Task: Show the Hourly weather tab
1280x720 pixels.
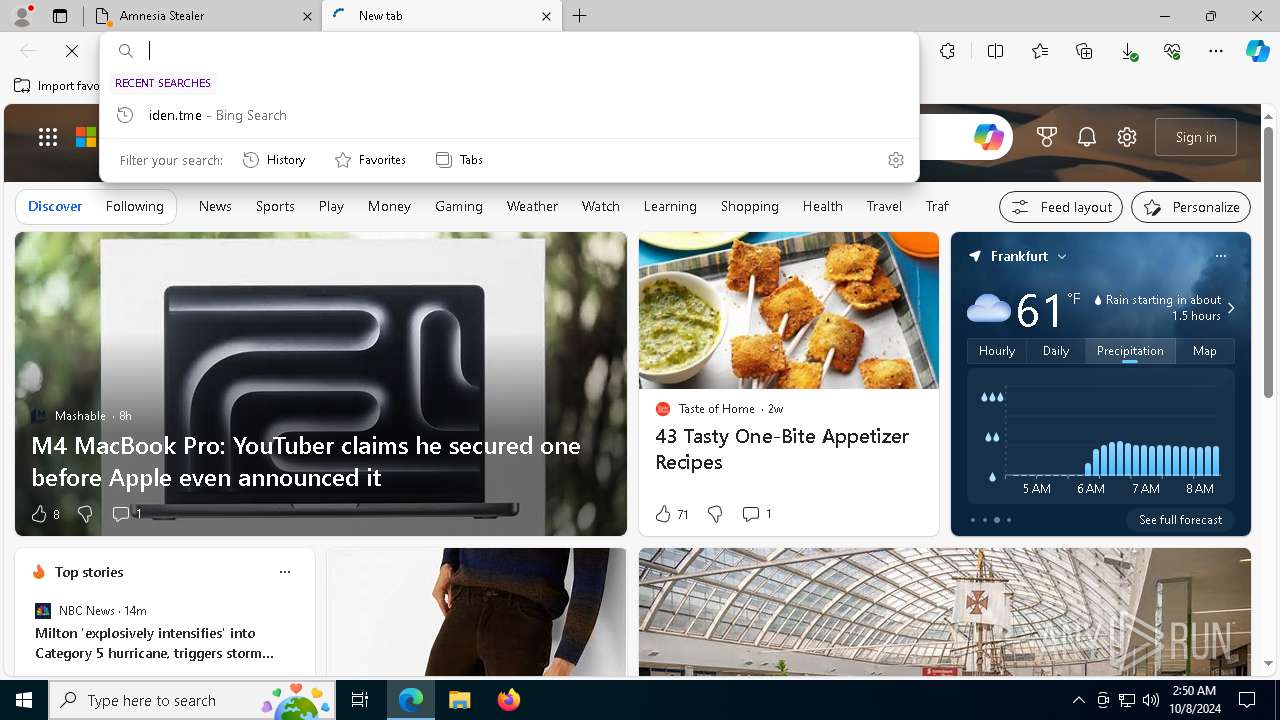Action: pyautogui.click(x=997, y=351)
